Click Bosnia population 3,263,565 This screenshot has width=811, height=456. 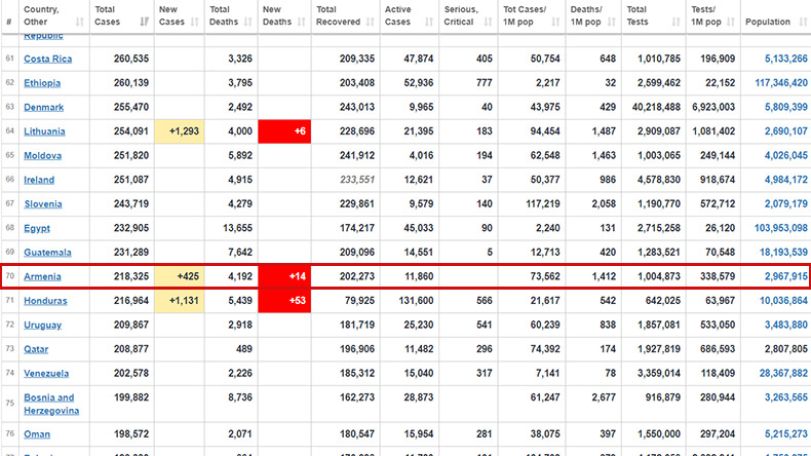(x=786, y=398)
